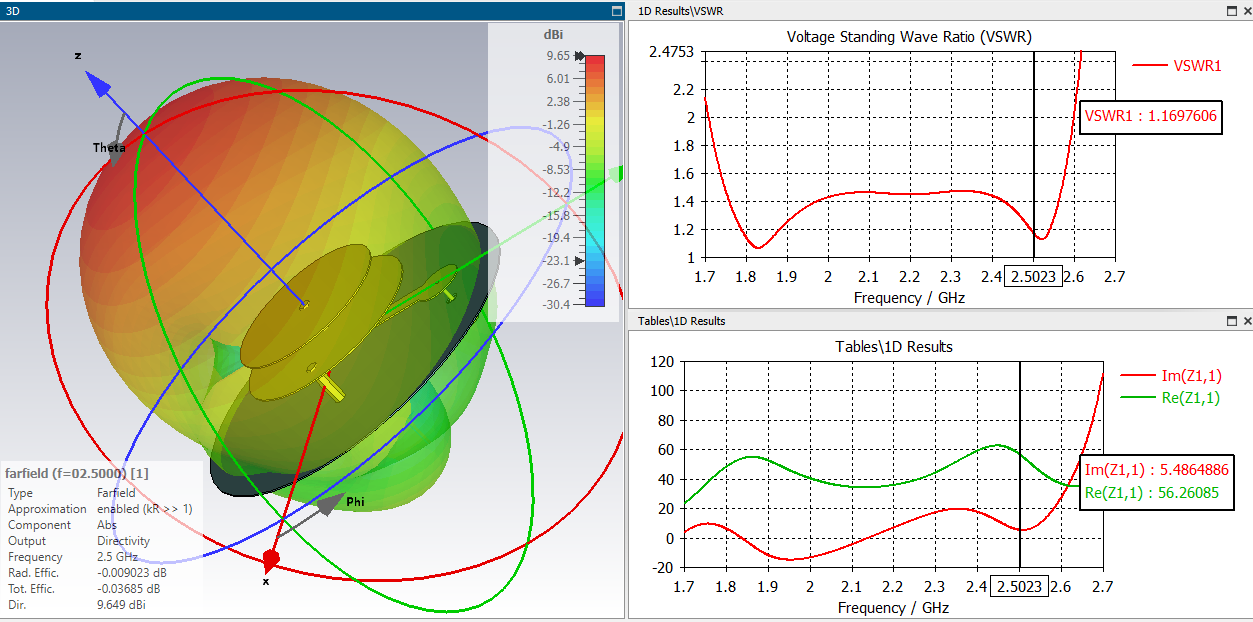Select the Im(Z1,1) legend entry
1253x622 pixels.
[x=1171, y=376]
